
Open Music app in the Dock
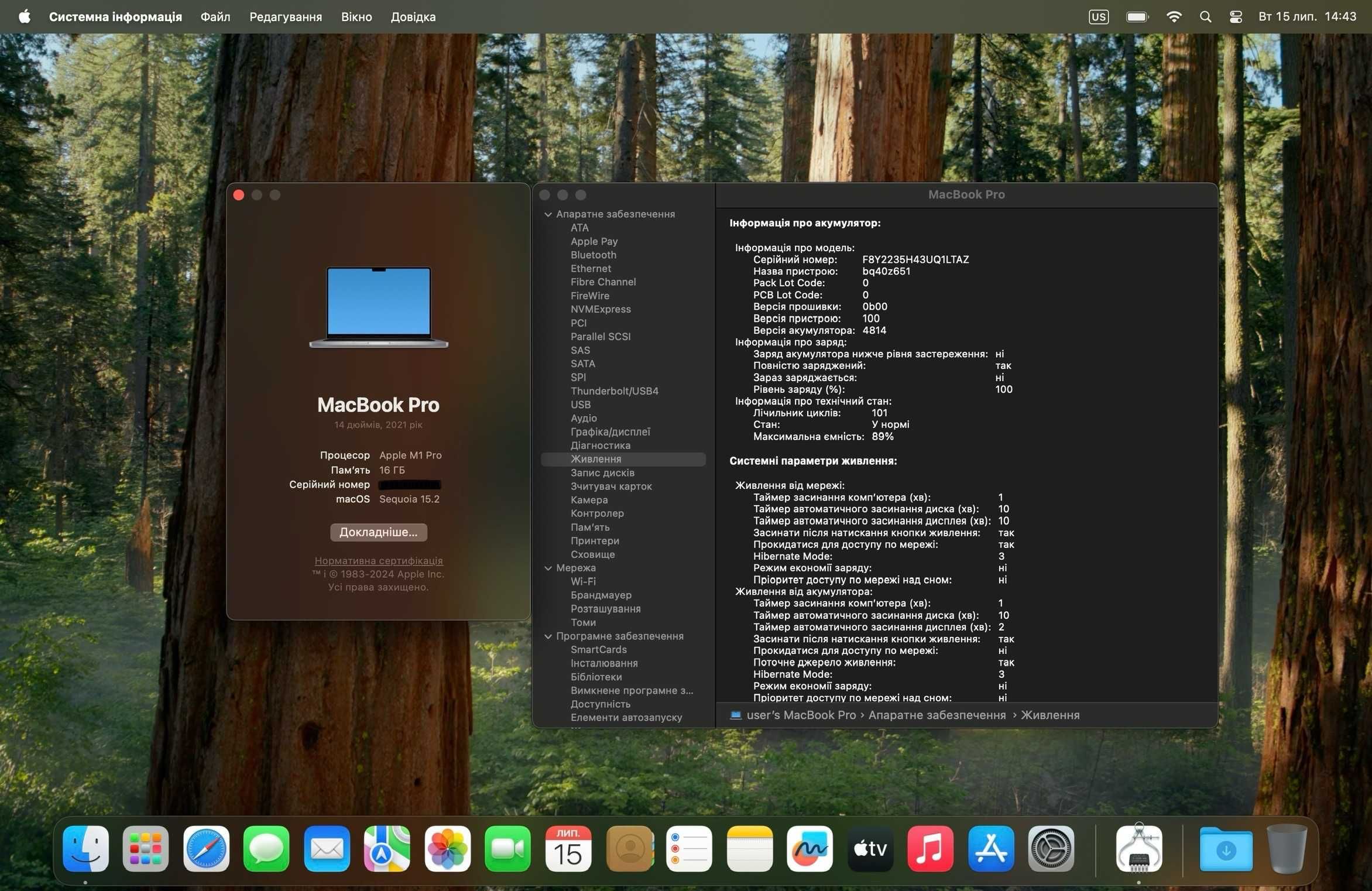931,848
